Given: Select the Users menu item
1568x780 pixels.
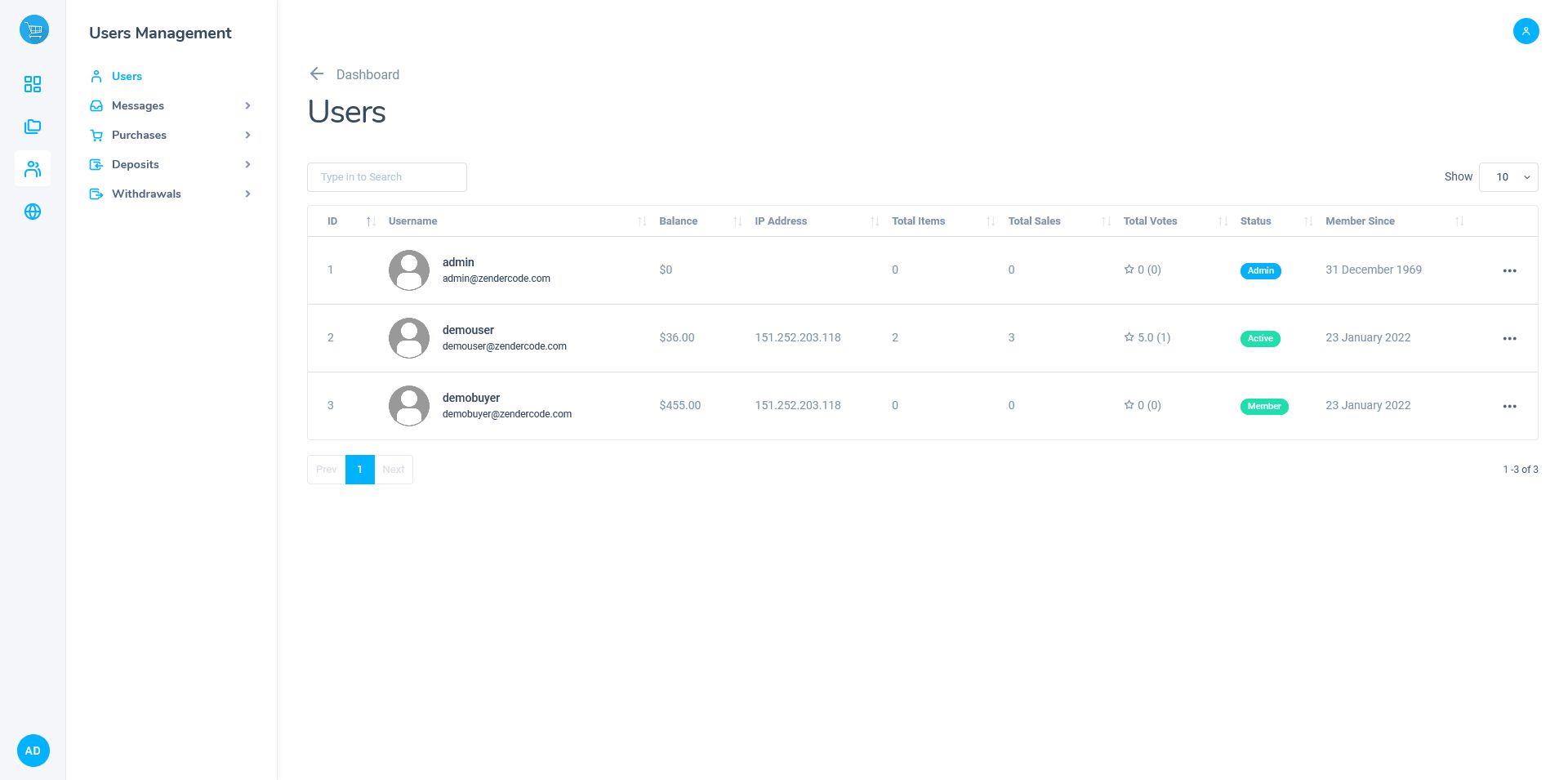Looking at the screenshot, I should tap(127, 76).
